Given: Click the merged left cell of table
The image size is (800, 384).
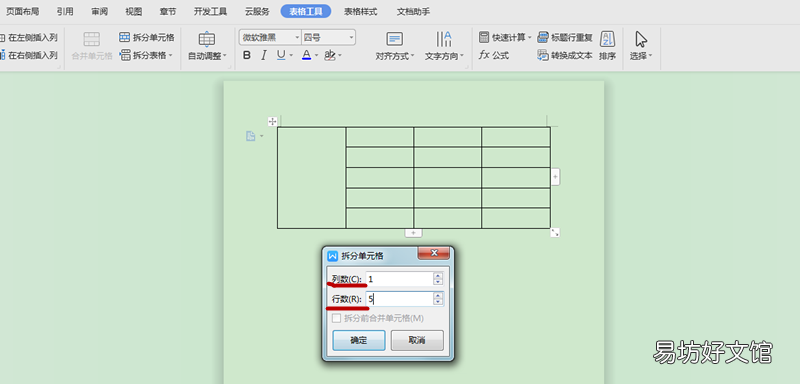Looking at the screenshot, I should point(311,177).
